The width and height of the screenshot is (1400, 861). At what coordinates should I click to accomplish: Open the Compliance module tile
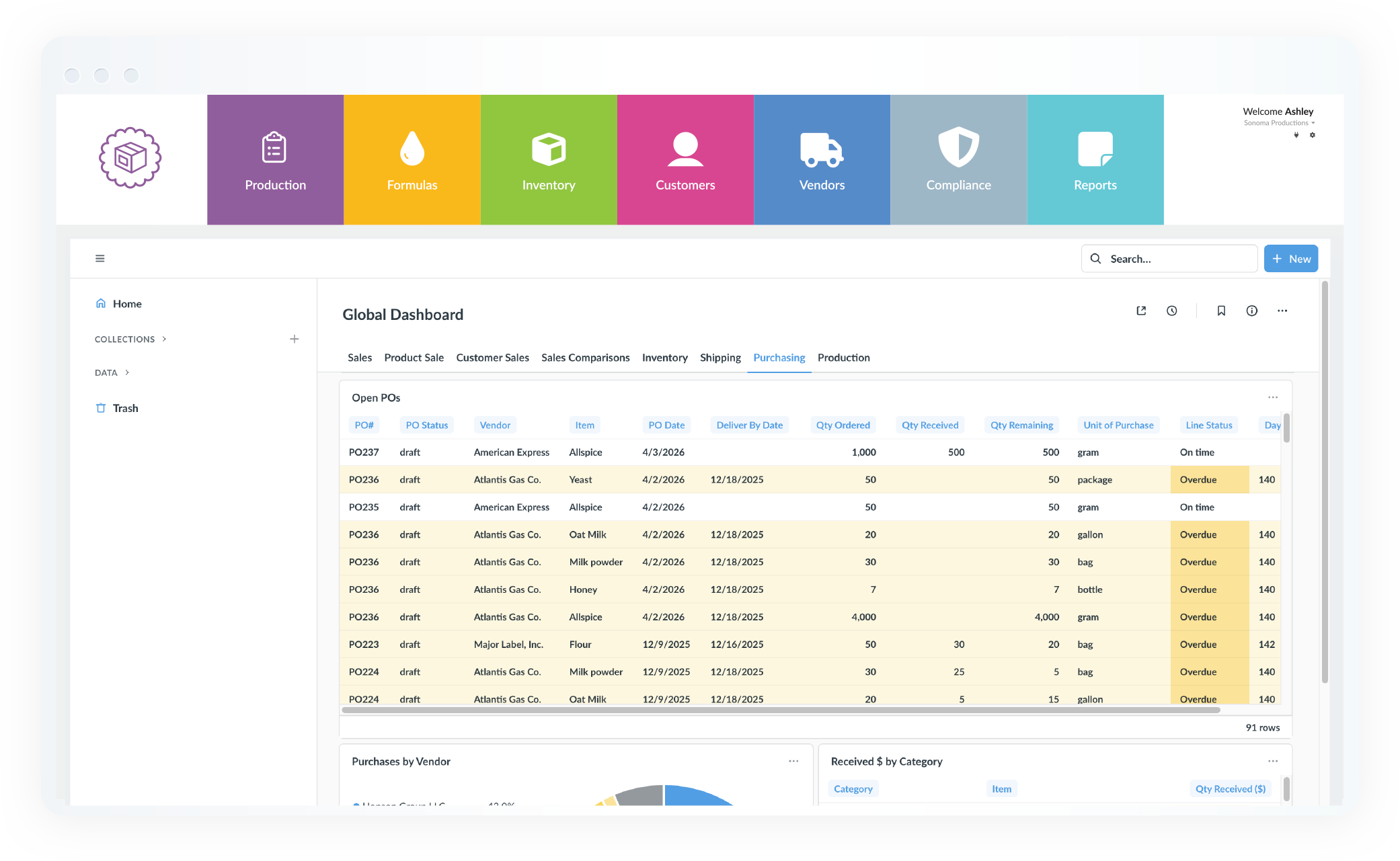(958, 159)
